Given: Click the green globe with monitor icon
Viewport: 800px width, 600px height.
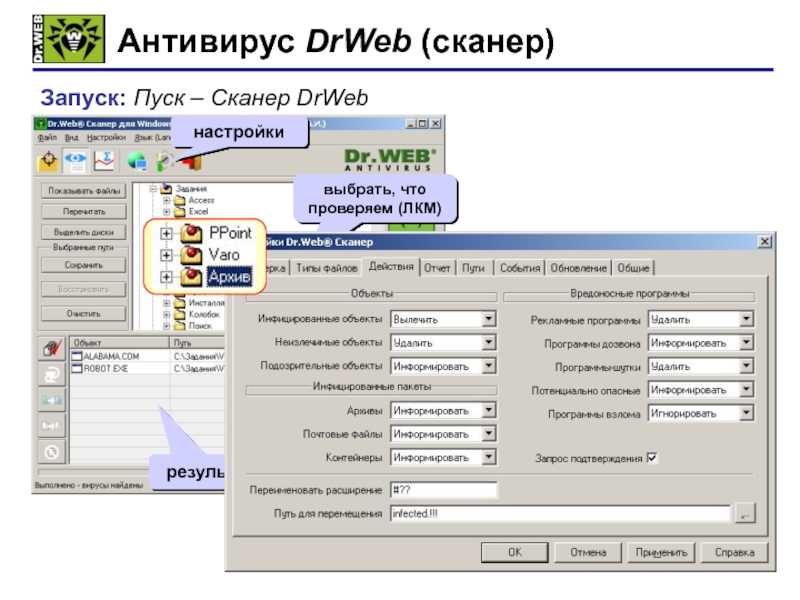Looking at the screenshot, I should click(137, 161).
